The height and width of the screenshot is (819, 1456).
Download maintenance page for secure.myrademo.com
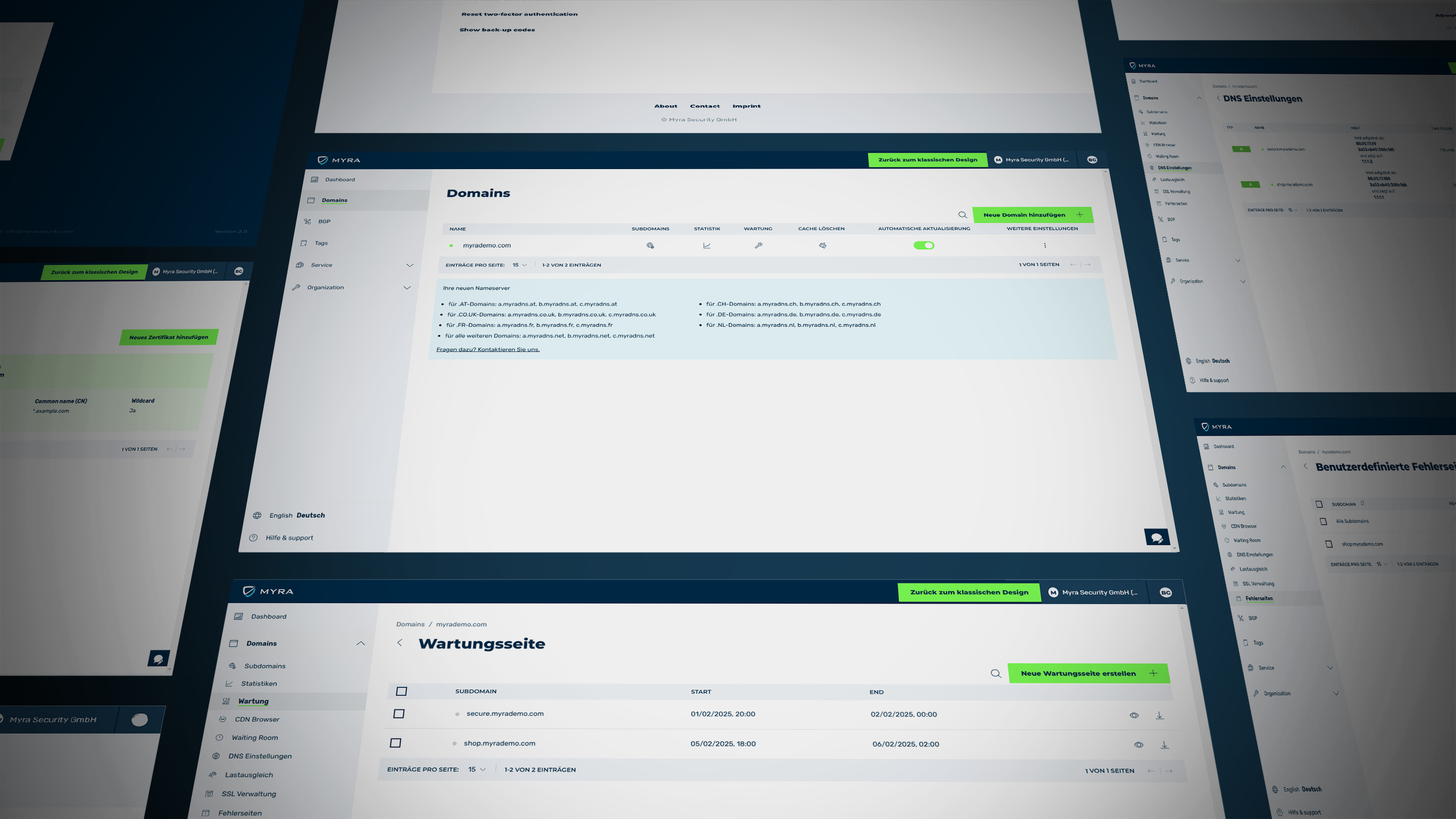click(1159, 715)
